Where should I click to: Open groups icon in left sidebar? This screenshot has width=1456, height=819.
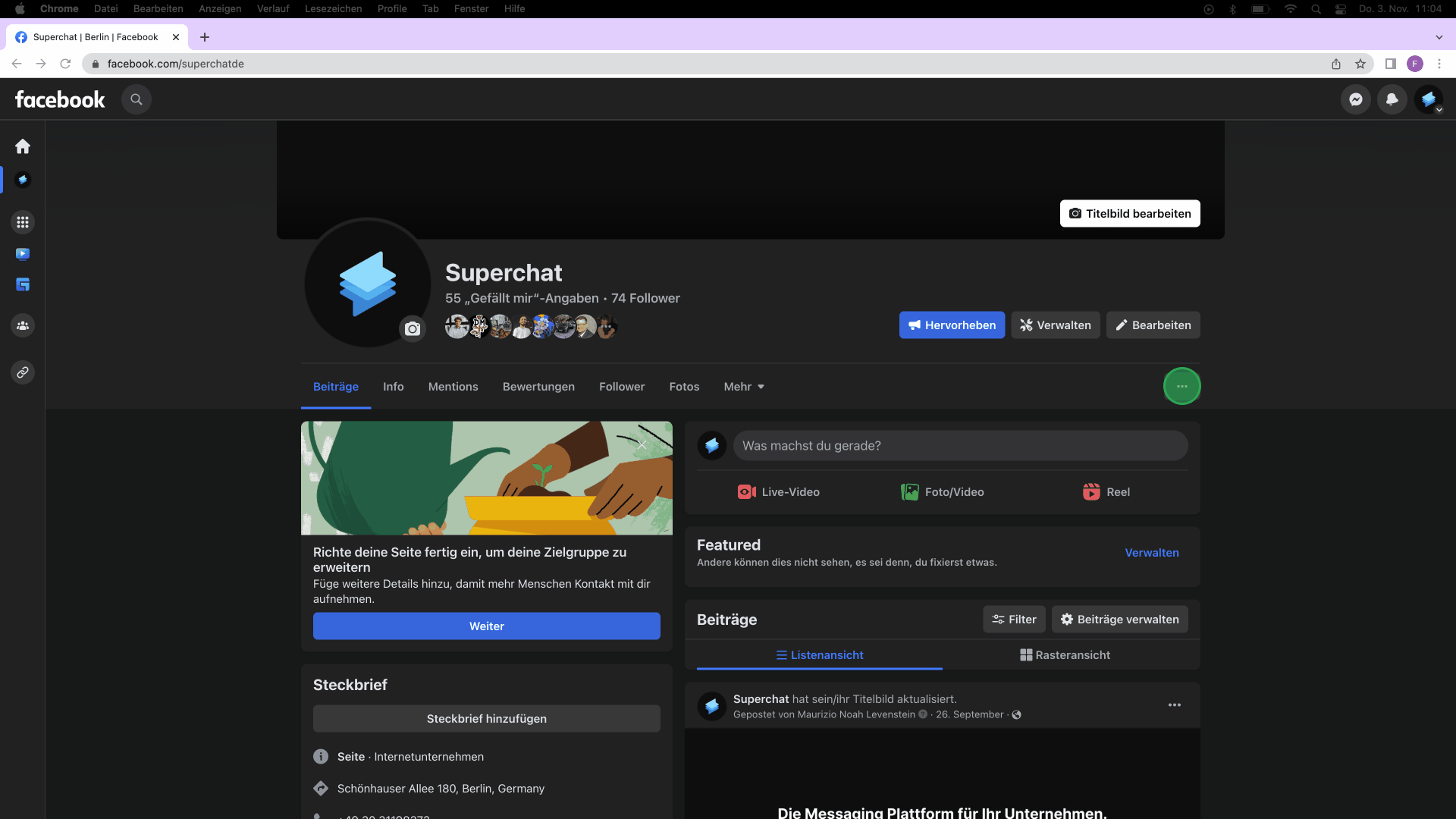point(23,325)
